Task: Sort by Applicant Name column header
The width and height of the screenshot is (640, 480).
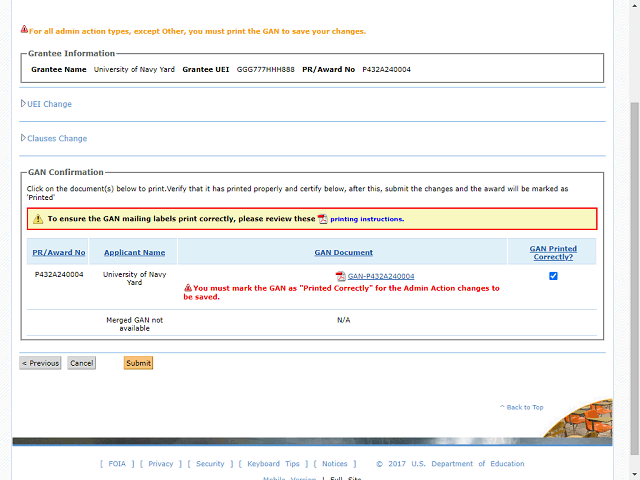Action: [x=134, y=253]
